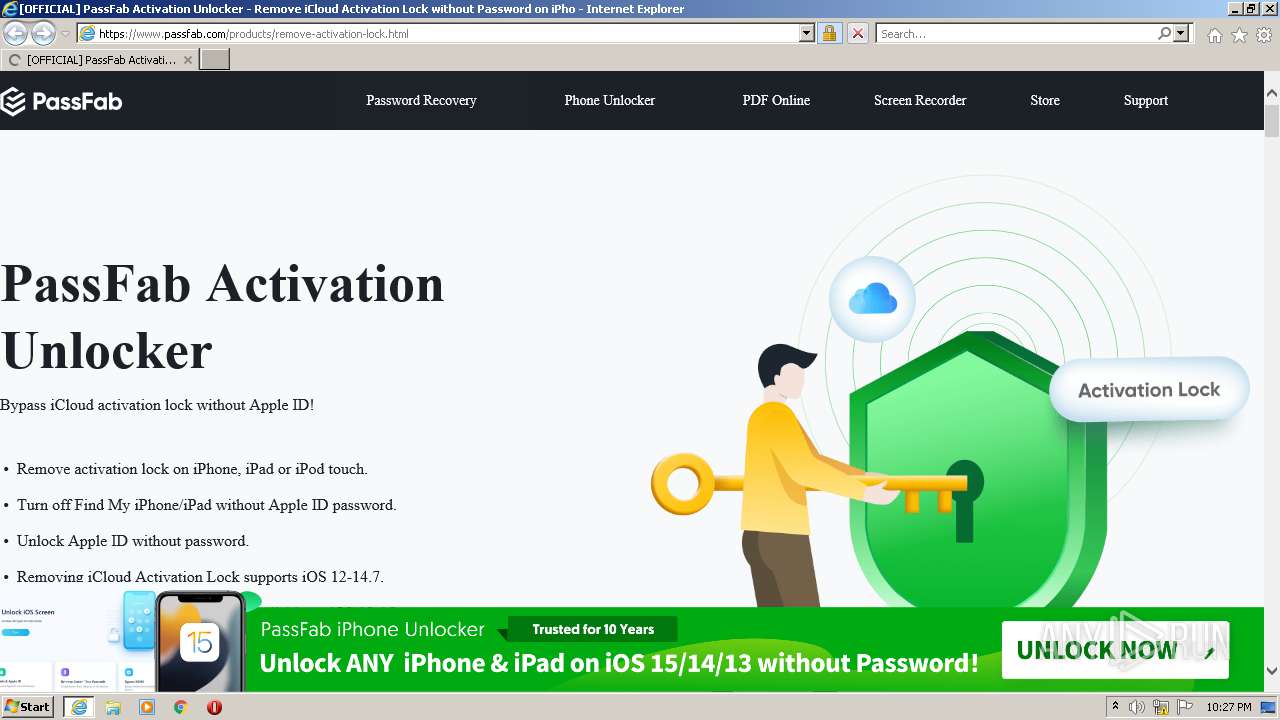Screen dimensions: 1280x720
Task: Open the Chrome taskbar icon
Action: [181, 707]
